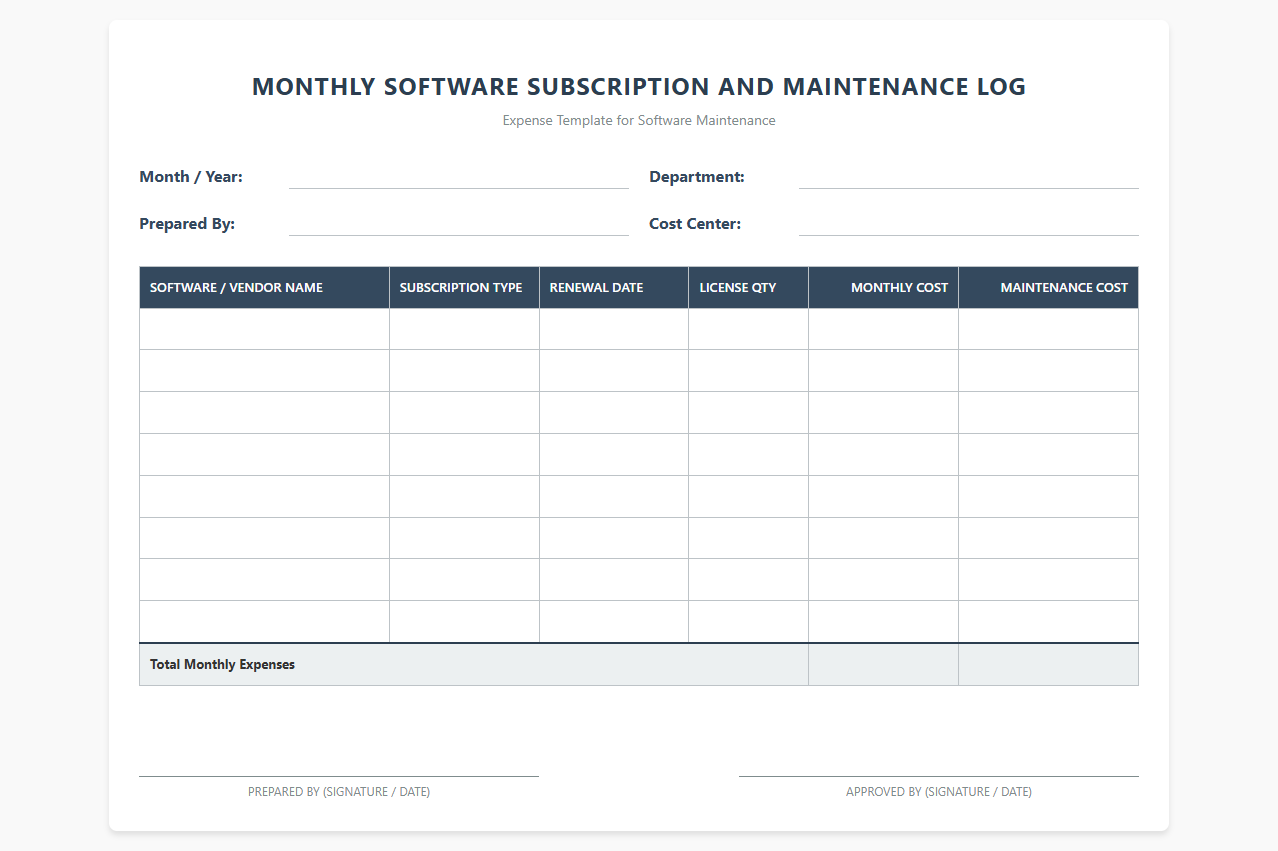1278x851 pixels.
Task: Click the Monthly Cost column header
Action: click(x=883, y=287)
